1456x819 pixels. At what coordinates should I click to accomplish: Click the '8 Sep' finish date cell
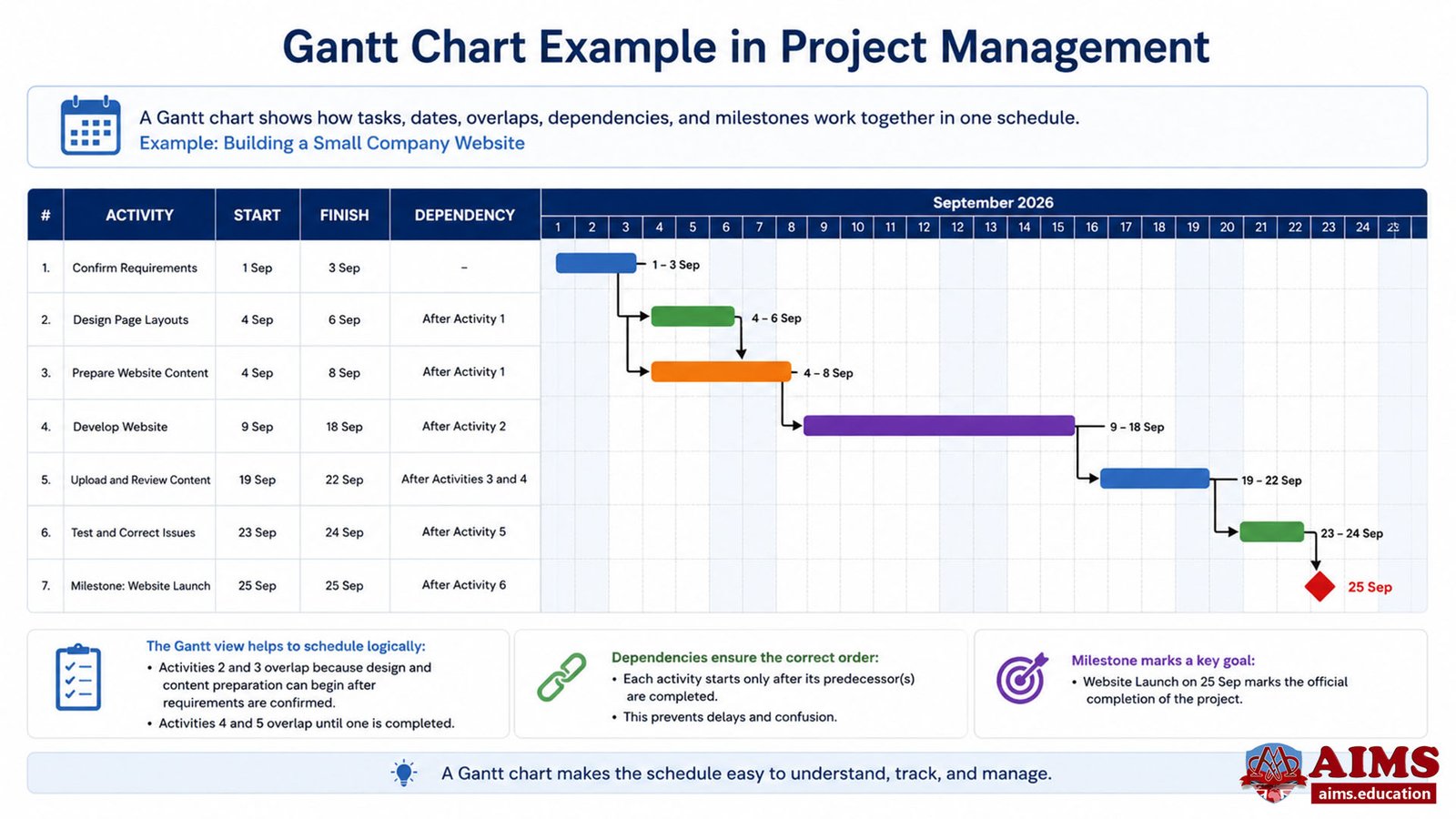point(344,373)
